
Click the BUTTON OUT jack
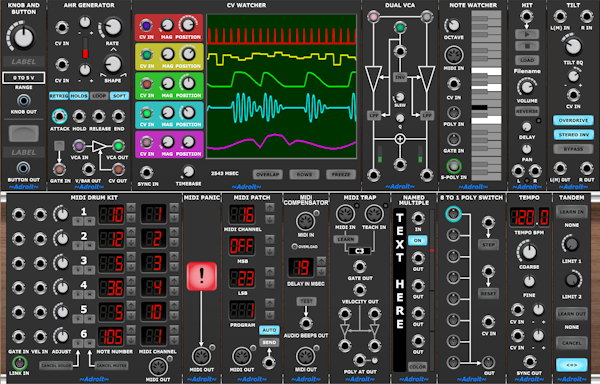[23, 168]
